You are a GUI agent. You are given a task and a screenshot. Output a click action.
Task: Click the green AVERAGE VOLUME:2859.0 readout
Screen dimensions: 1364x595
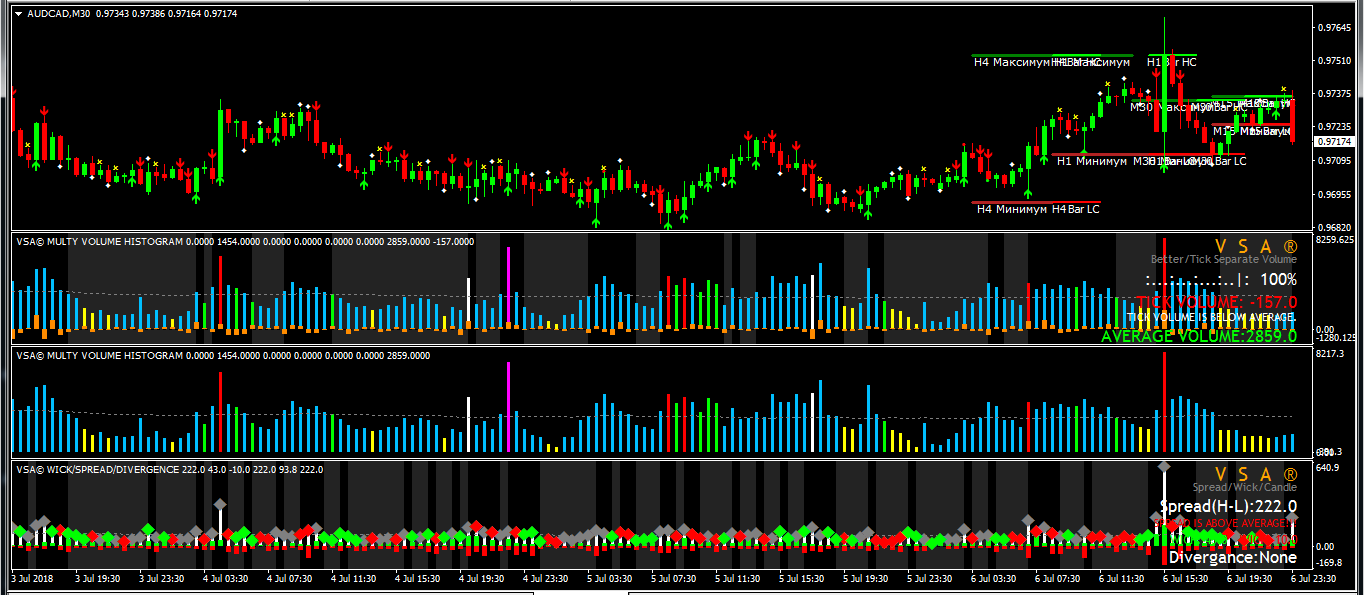click(x=1199, y=336)
